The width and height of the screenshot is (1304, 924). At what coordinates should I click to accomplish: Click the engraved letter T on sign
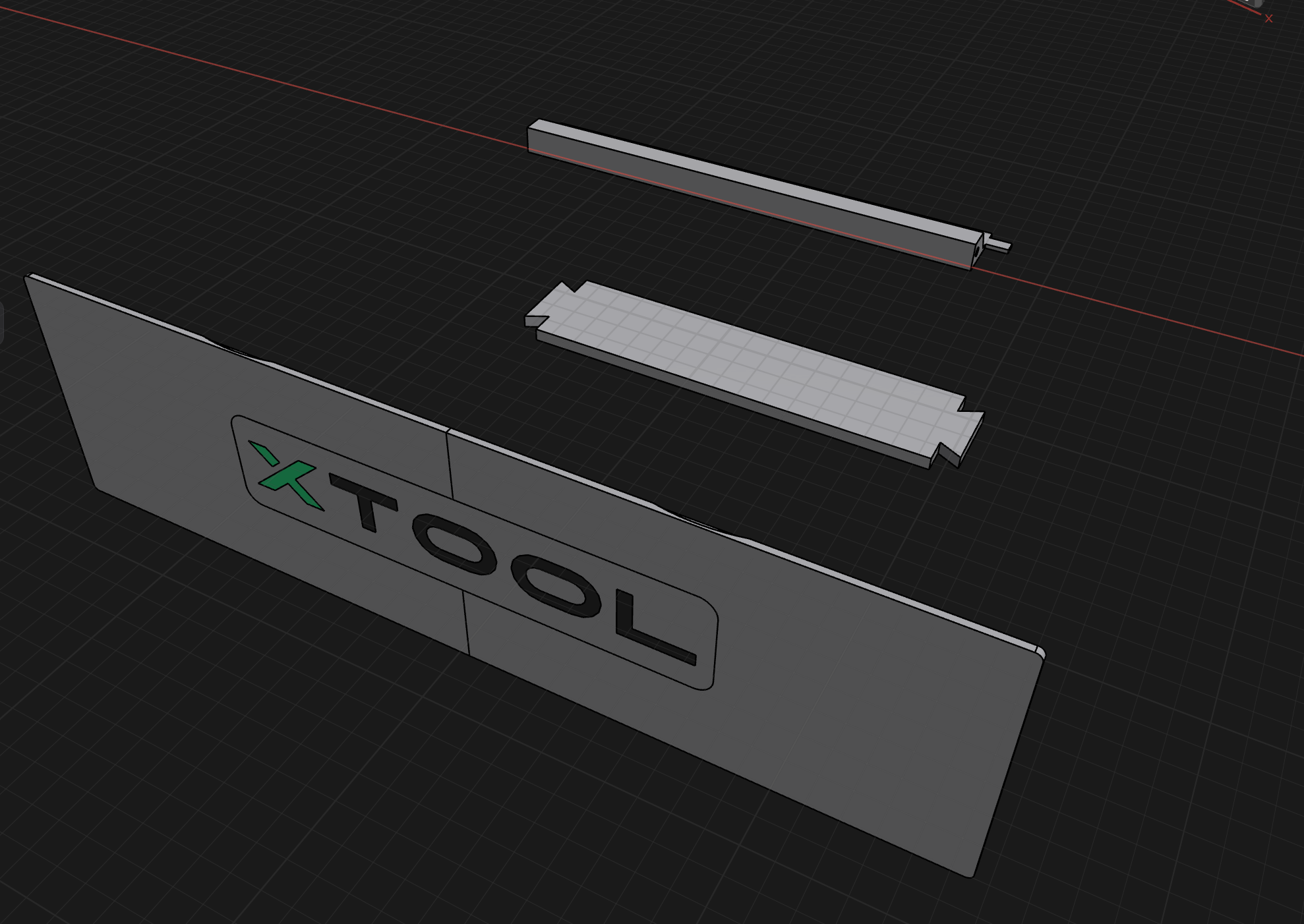(363, 504)
